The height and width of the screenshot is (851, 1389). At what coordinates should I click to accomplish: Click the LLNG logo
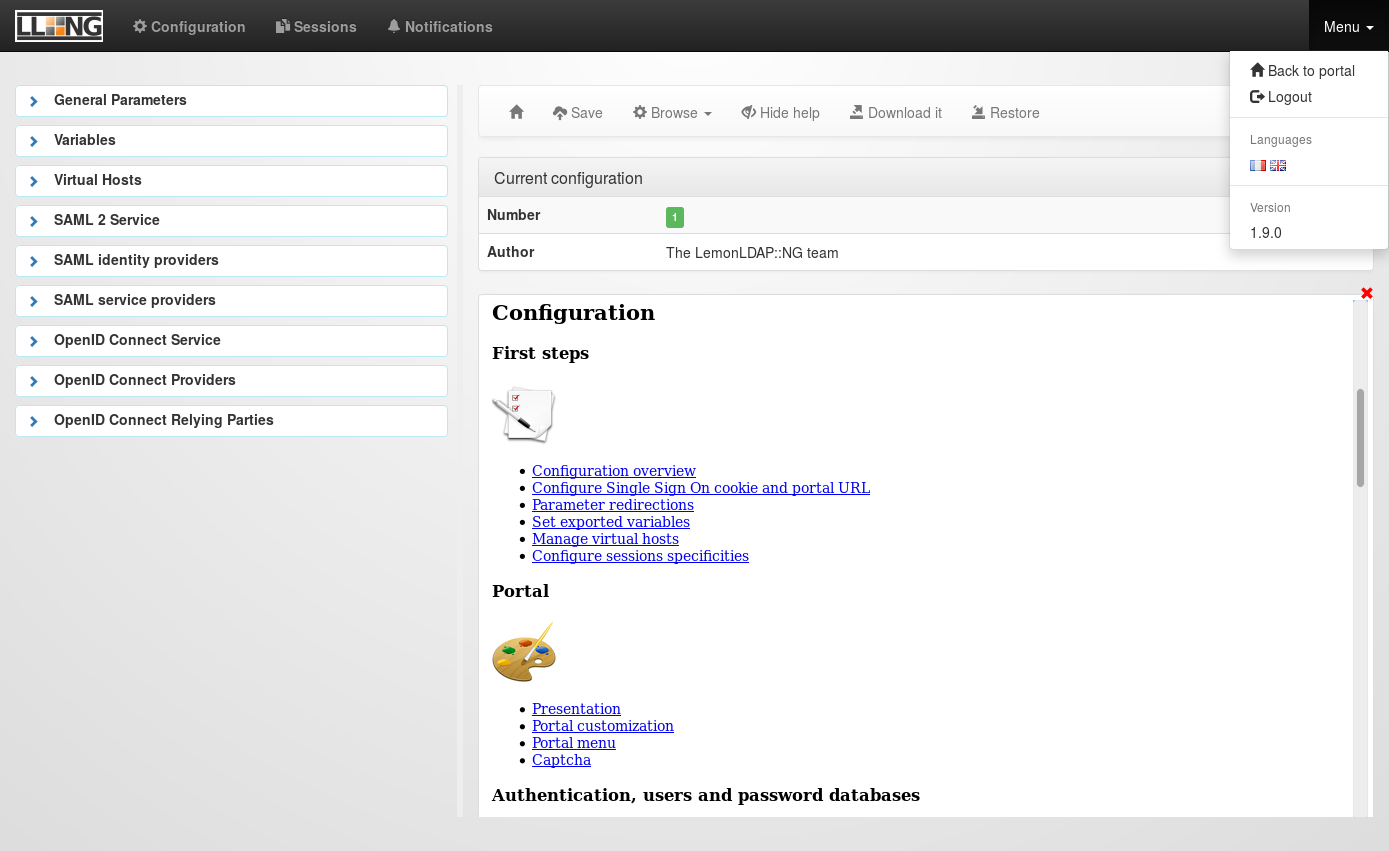[x=59, y=26]
